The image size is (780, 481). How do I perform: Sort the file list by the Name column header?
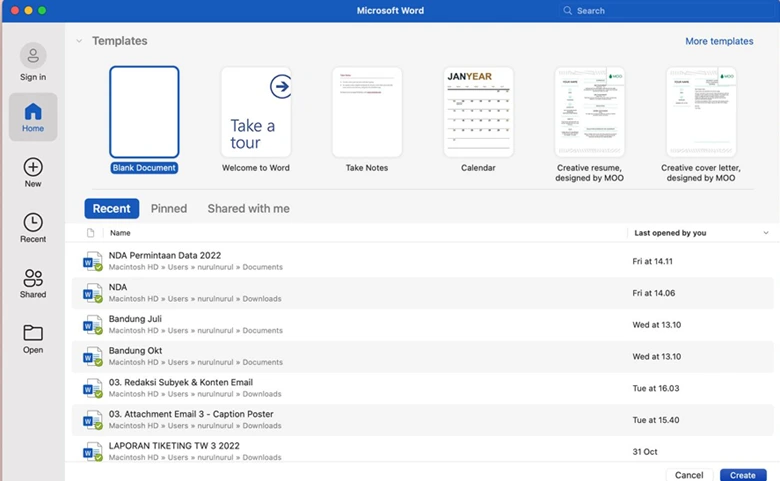[x=120, y=233]
